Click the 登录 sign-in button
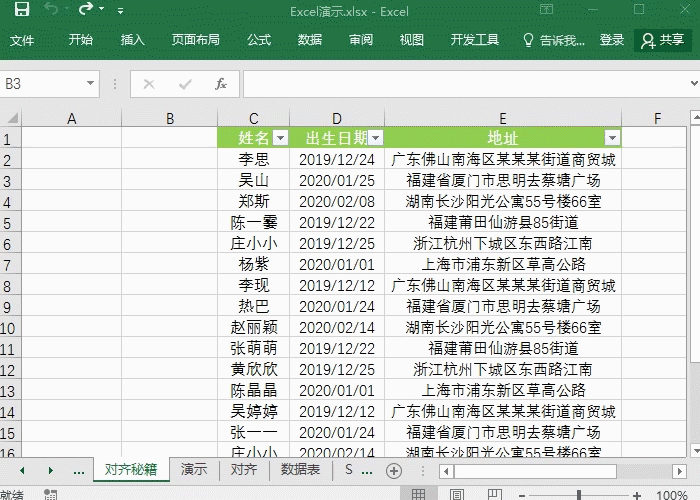 tap(612, 40)
